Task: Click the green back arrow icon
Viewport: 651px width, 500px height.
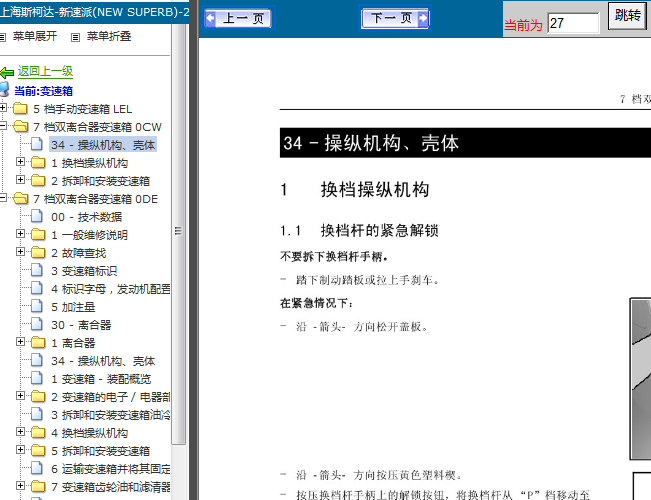Action: point(7,73)
